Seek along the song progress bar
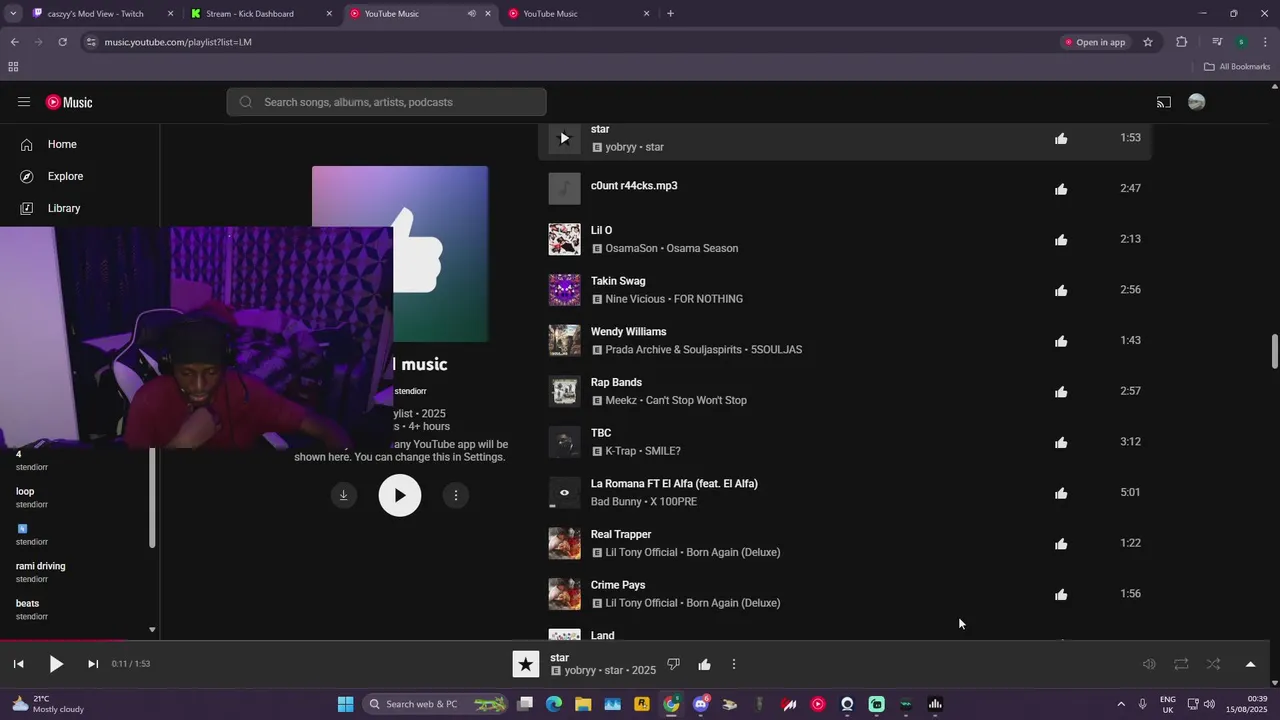The height and width of the screenshot is (720, 1280). pos(635,641)
